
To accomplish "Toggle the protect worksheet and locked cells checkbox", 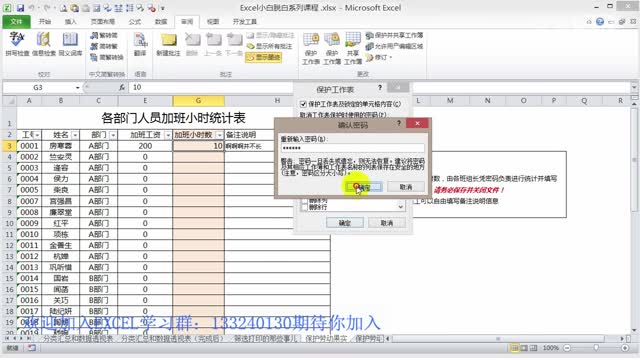I will [303, 104].
